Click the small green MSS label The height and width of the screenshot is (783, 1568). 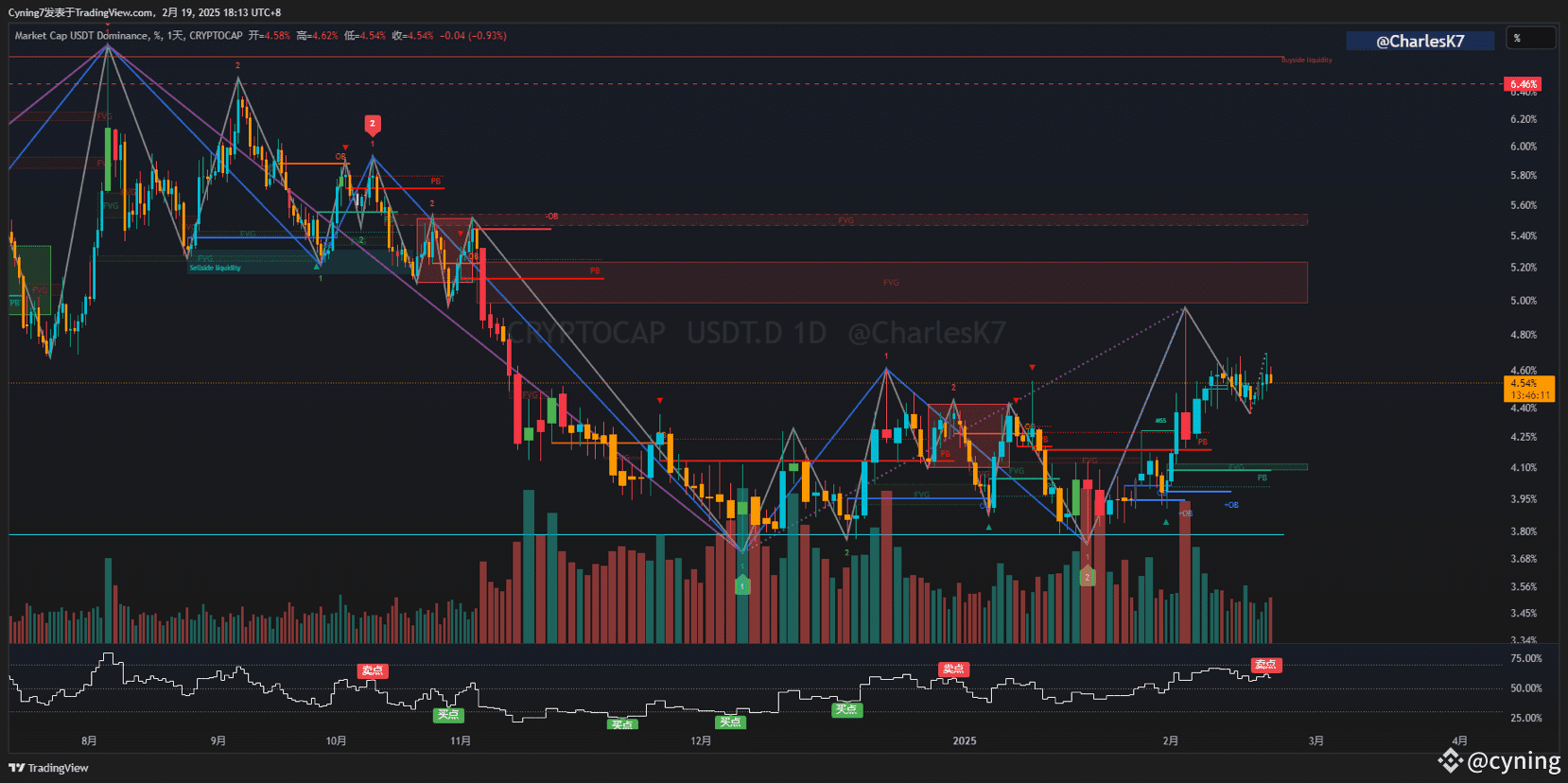click(1160, 421)
